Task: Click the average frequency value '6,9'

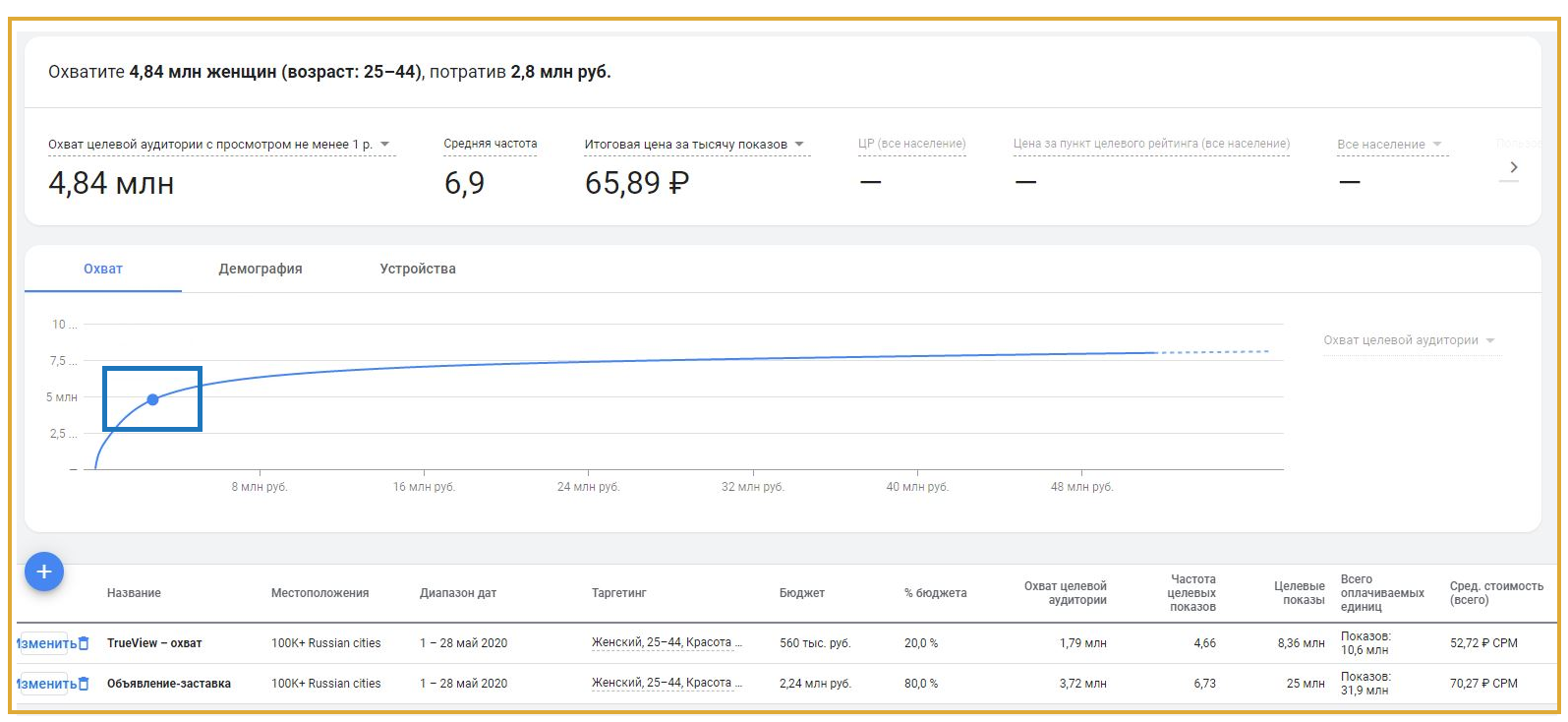Action: click(464, 183)
